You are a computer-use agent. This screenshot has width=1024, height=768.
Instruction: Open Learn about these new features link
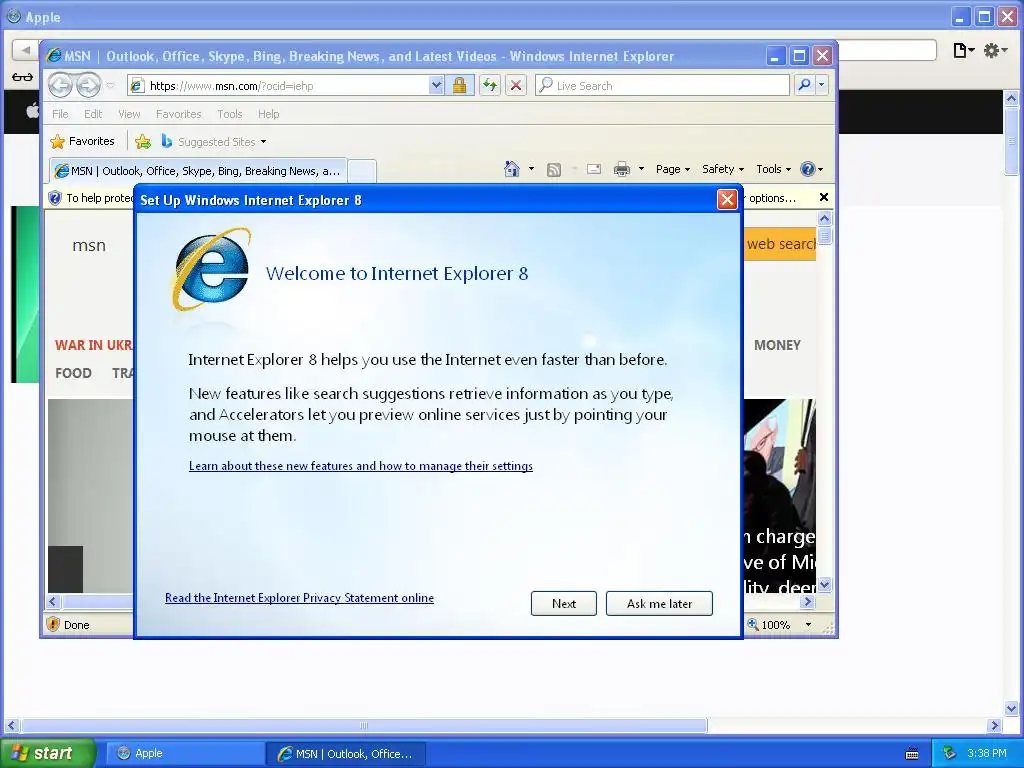coord(360,466)
